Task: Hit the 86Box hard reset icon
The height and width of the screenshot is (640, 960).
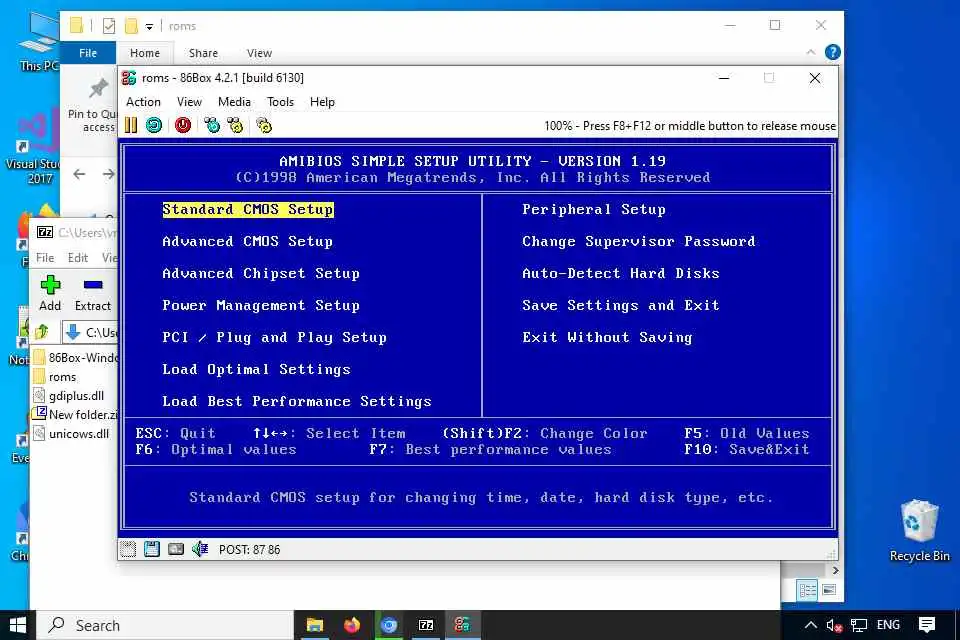Action: [x=154, y=126]
